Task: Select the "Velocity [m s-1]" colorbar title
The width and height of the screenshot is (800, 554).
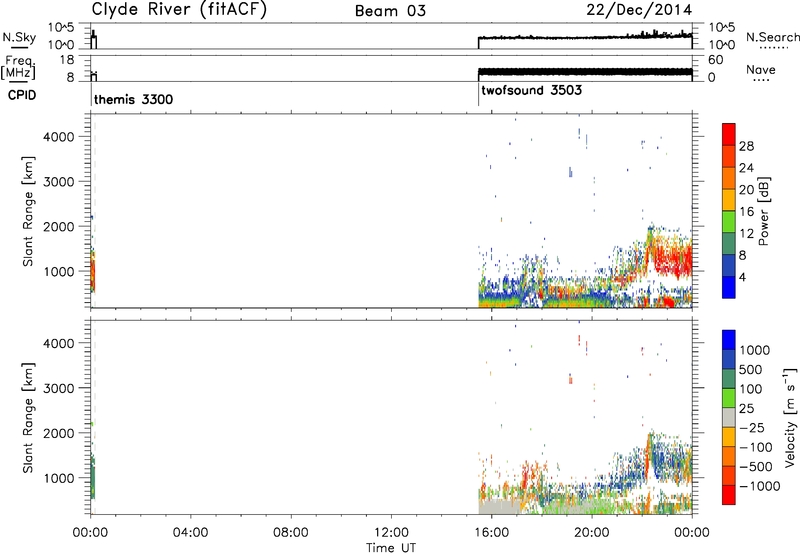Action: click(x=790, y=417)
